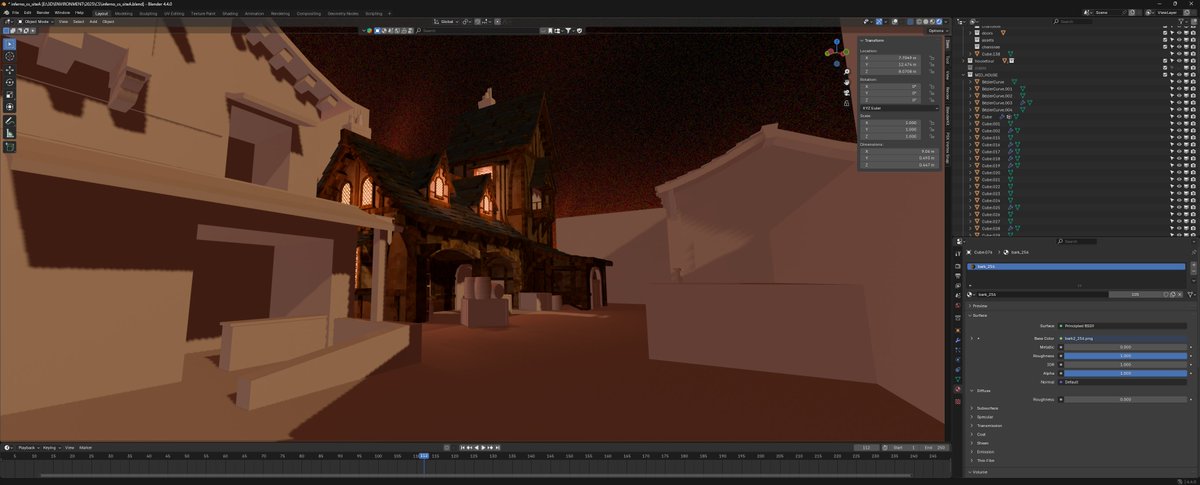Disable render for BézierCurve.004
Screen dimensions: 1200x485
(x=1193, y=109)
